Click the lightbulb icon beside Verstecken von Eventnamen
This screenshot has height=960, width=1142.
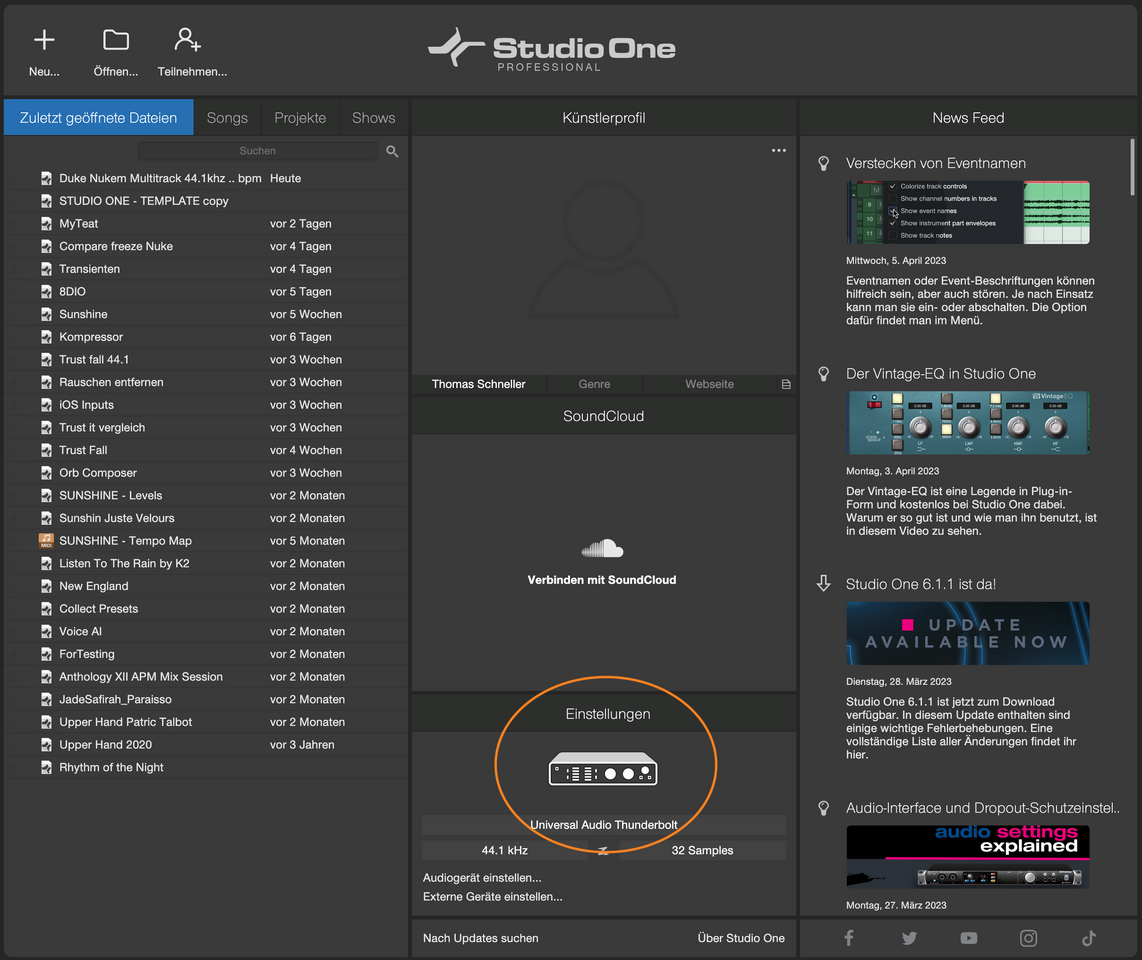click(824, 163)
